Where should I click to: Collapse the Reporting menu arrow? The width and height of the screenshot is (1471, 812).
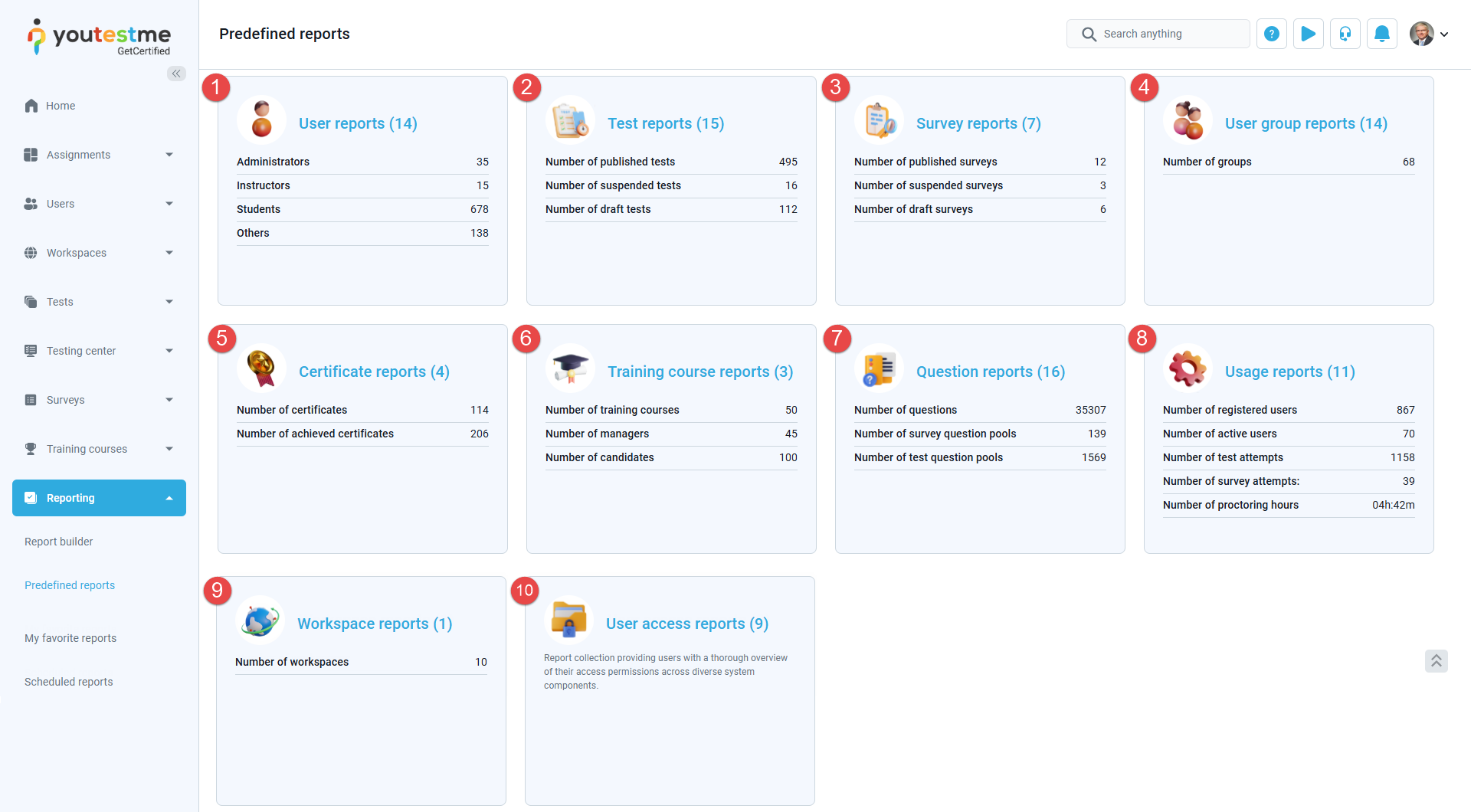point(169,498)
